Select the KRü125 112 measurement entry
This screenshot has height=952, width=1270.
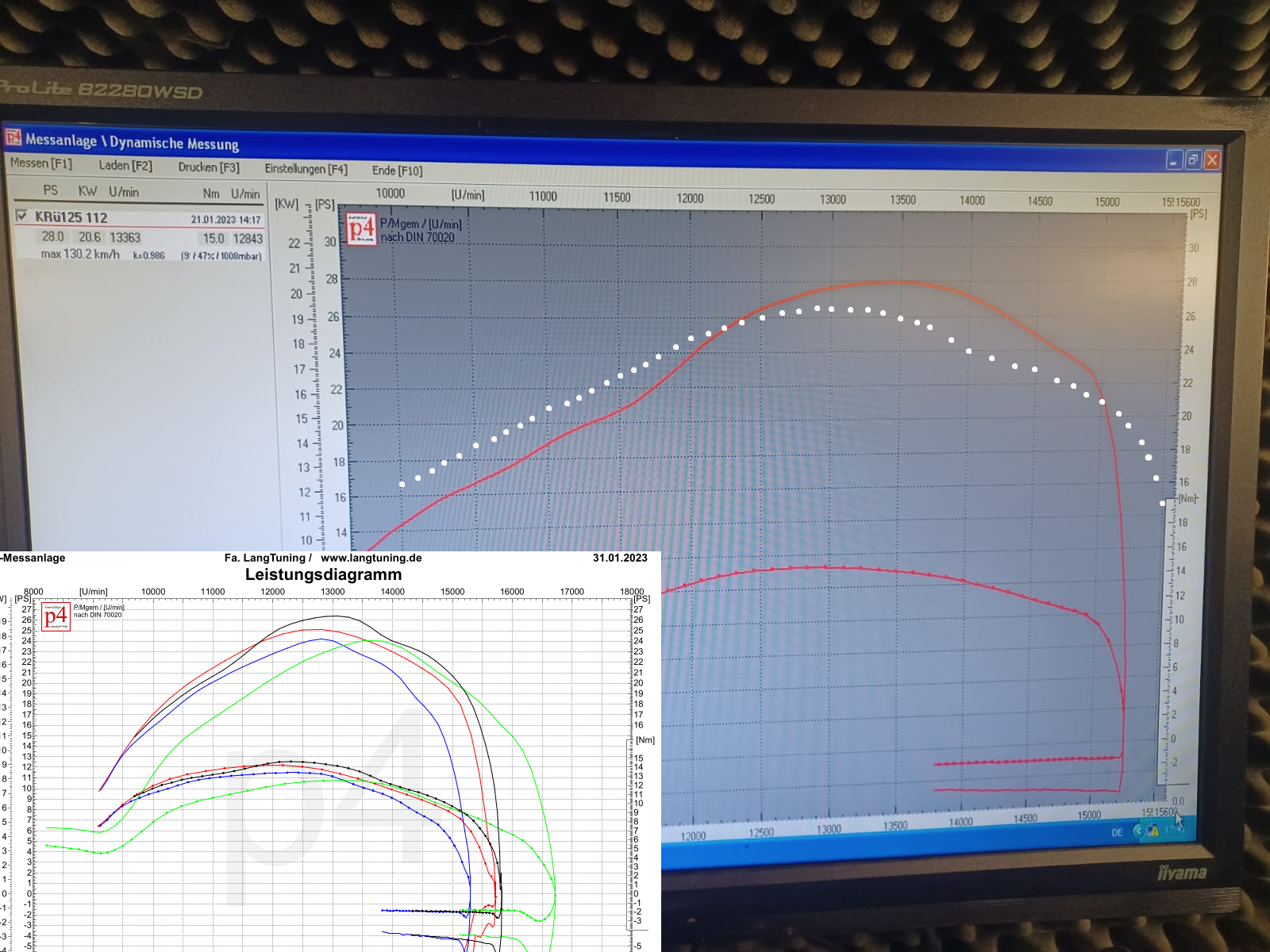(71, 217)
